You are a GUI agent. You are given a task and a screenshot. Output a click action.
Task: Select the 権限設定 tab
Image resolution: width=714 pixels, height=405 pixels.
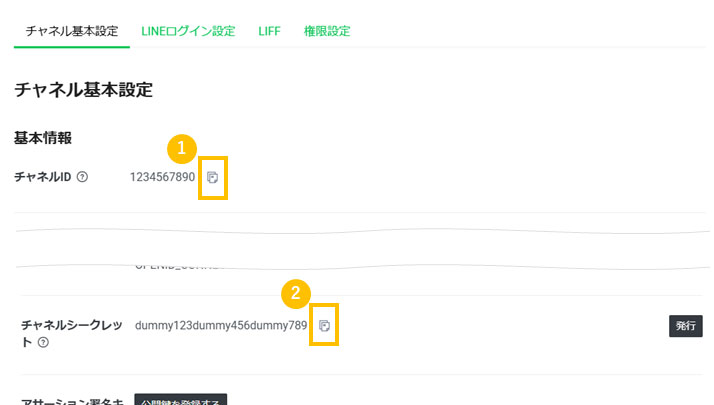click(x=327, y=31)
